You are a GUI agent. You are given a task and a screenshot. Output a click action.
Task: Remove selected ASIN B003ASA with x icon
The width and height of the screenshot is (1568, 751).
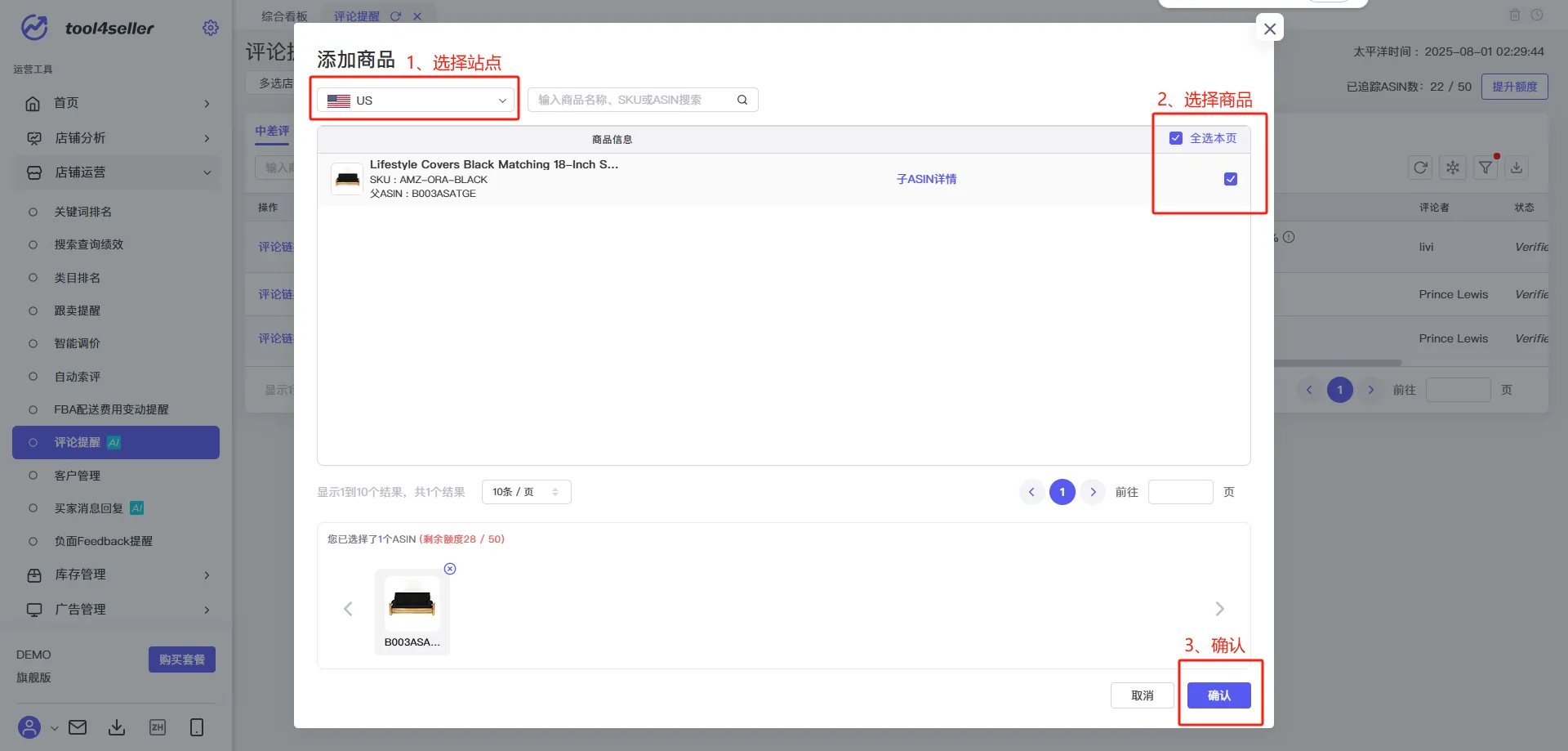450,569
